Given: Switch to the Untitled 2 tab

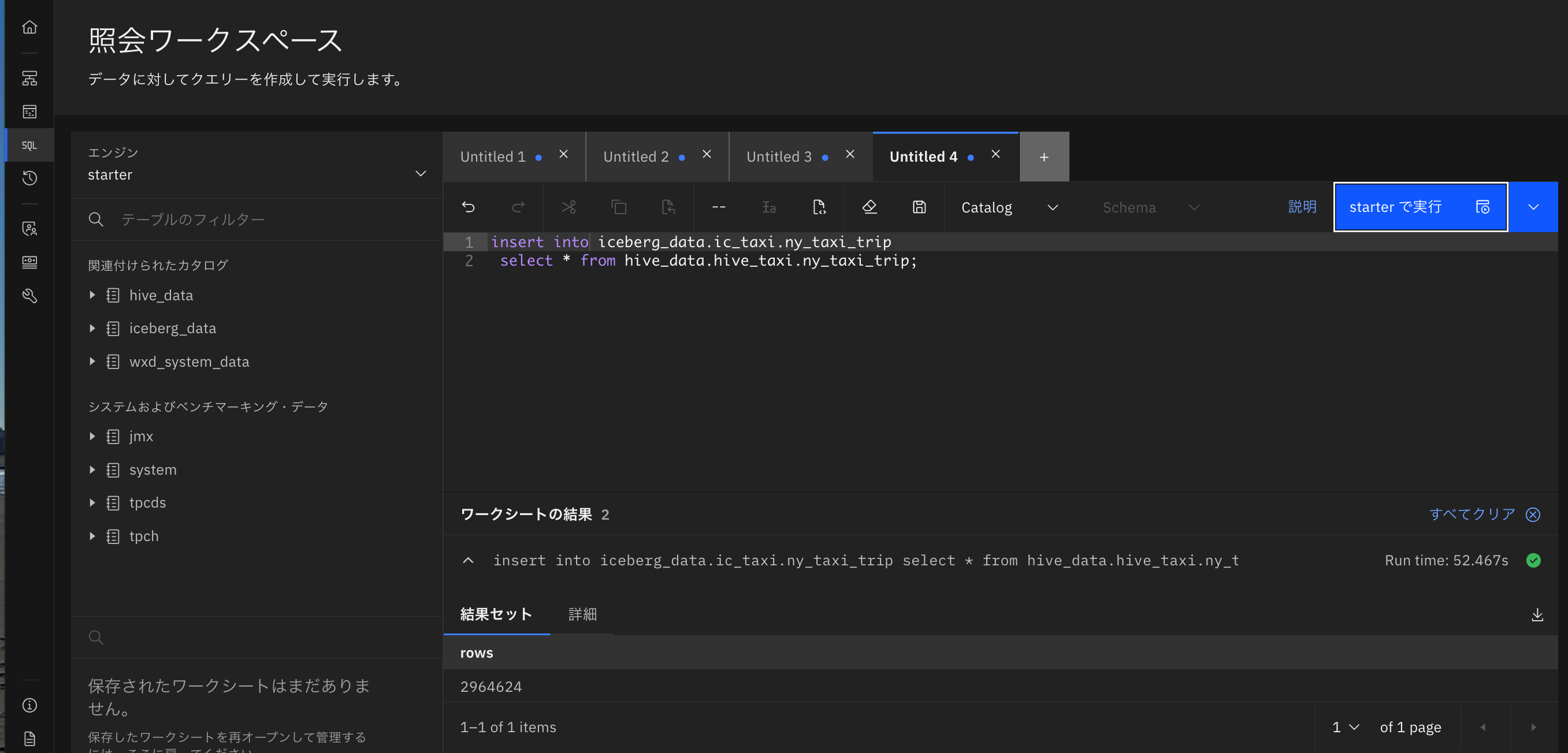Looking at the screenshot, I should click(636, 157).
